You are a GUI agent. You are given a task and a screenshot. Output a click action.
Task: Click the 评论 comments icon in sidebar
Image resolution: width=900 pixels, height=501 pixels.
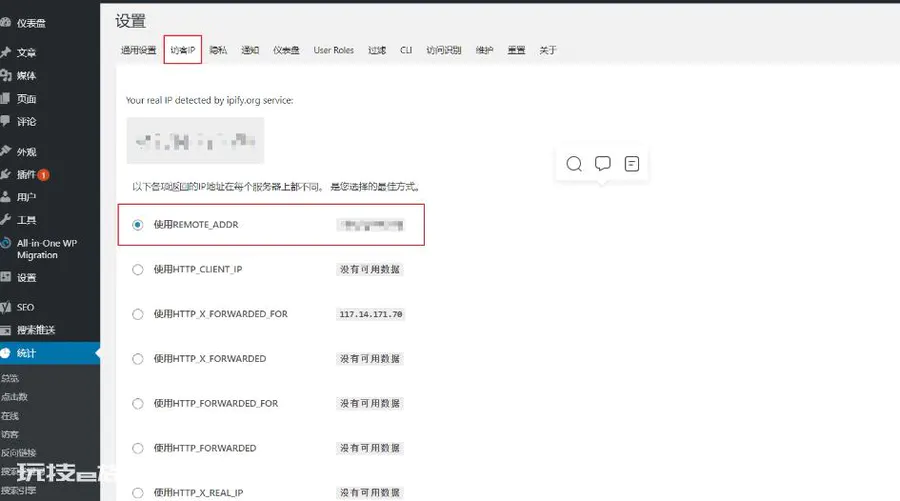tap(6, 121)
